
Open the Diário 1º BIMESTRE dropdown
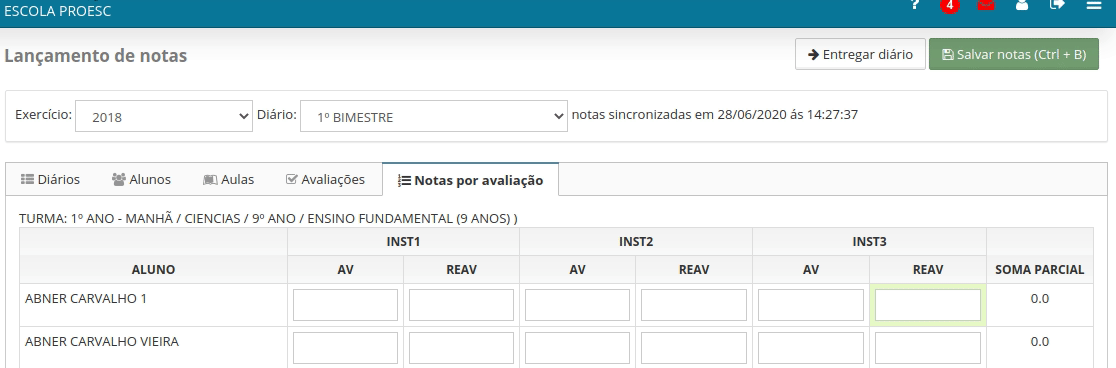433,116
